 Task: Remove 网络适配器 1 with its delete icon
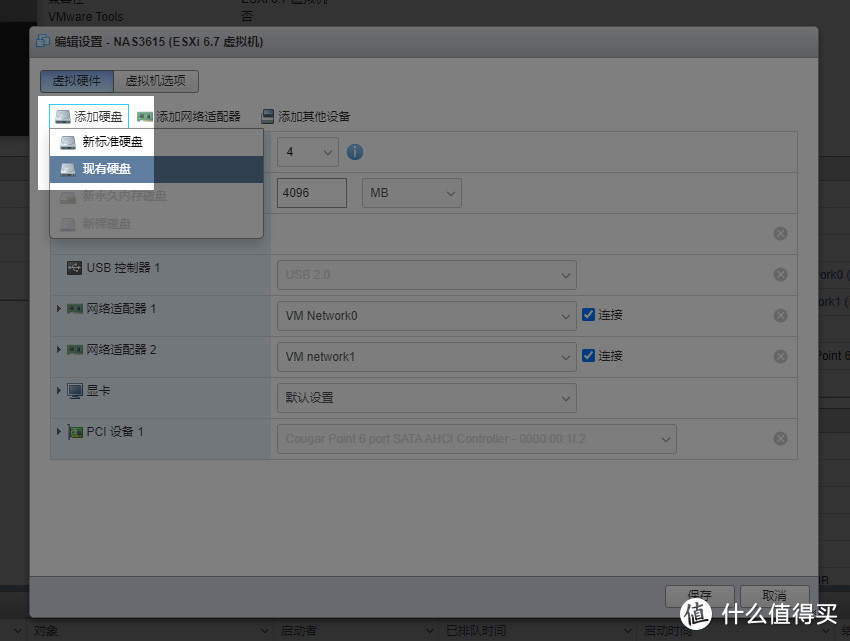780,315
